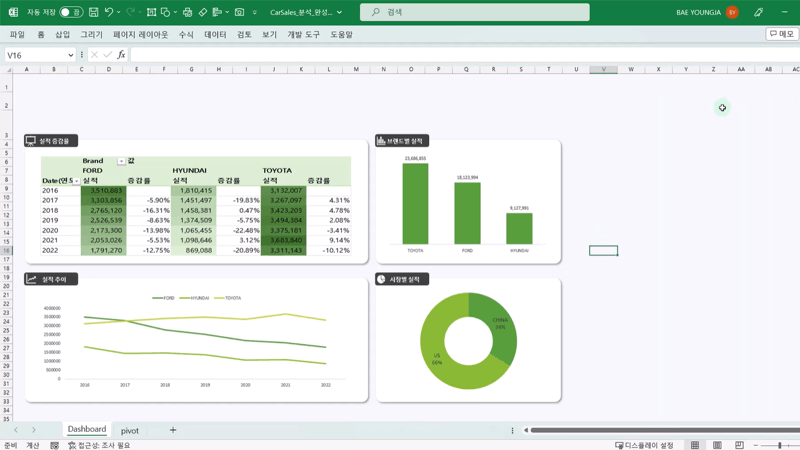The image size is (800, 450).
Task: Click the next sheet navigation arrow
Action: click(x=34, y=430)
